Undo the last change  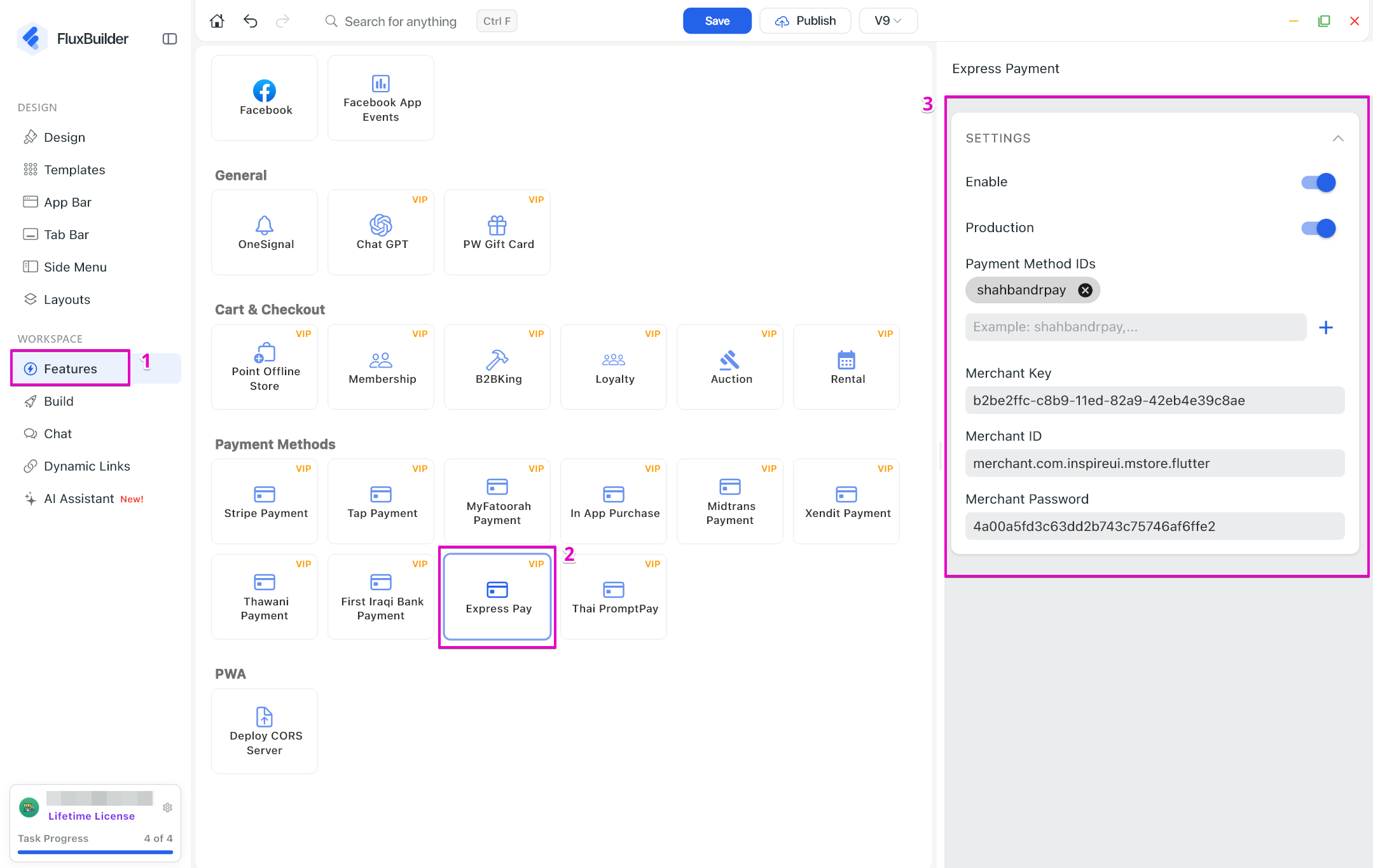pyautogui.click(x=251, y=21)
